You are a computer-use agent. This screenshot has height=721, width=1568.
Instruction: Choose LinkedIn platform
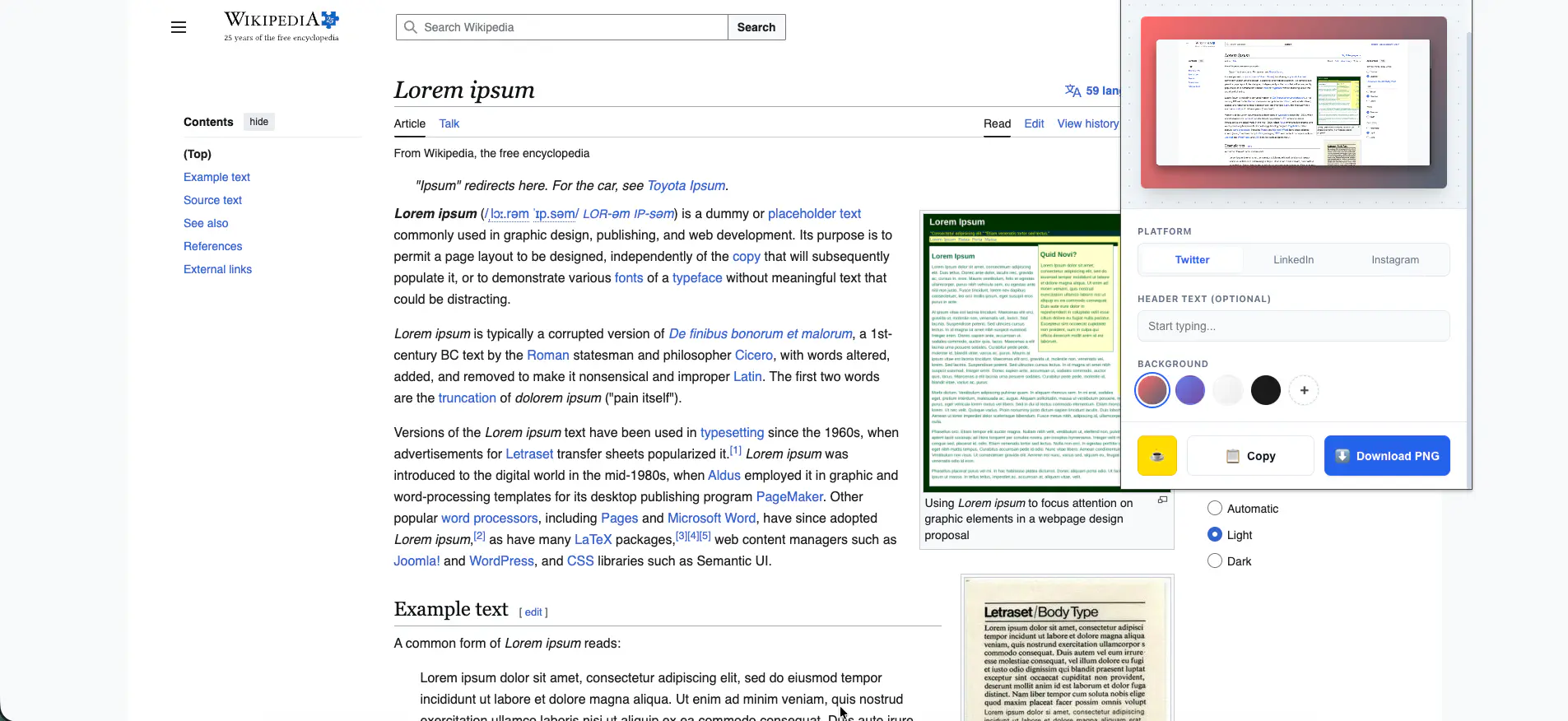click(1293, 259)
